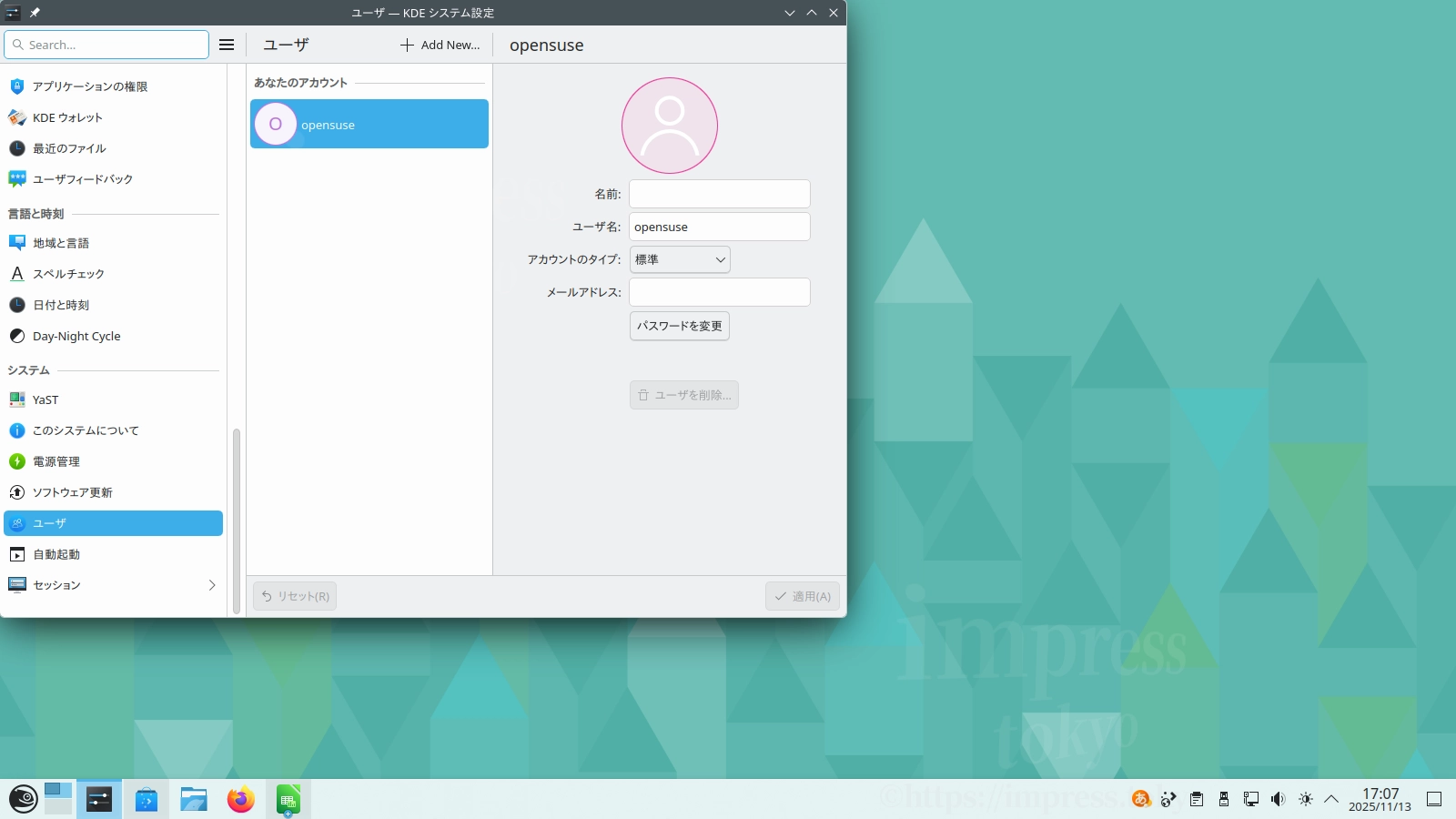Open アプリケーションの権限 settings
The height and width of the screenshot is (819, 1456).
(113, 86)
